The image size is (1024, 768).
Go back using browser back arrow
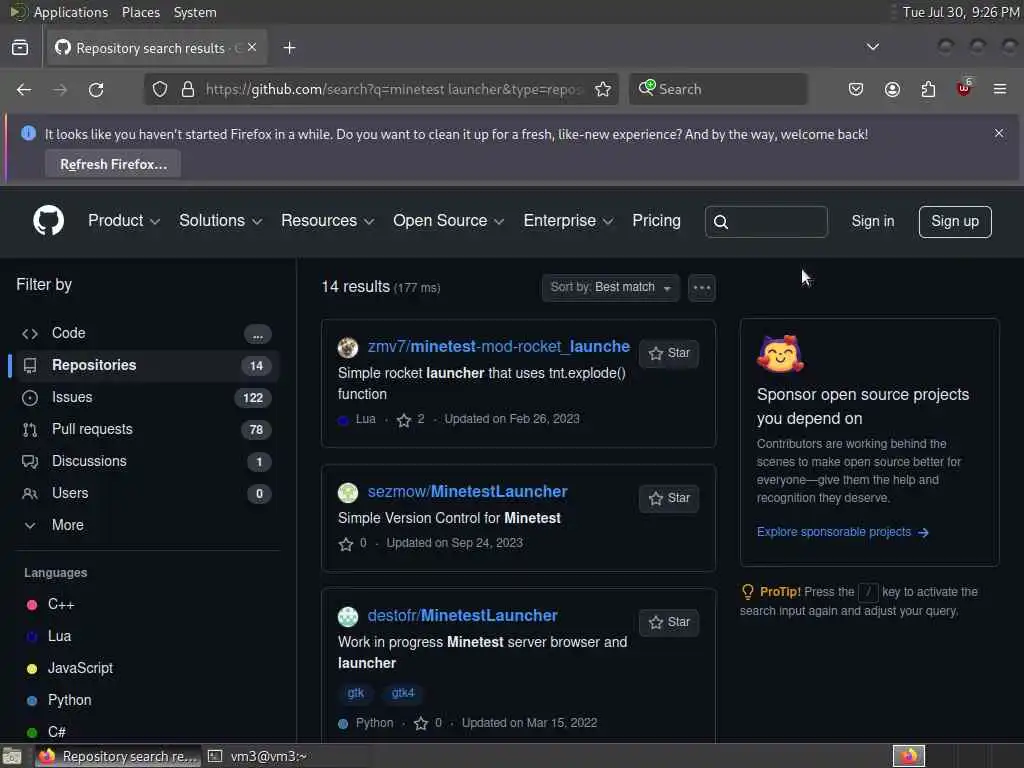(24, 89)
